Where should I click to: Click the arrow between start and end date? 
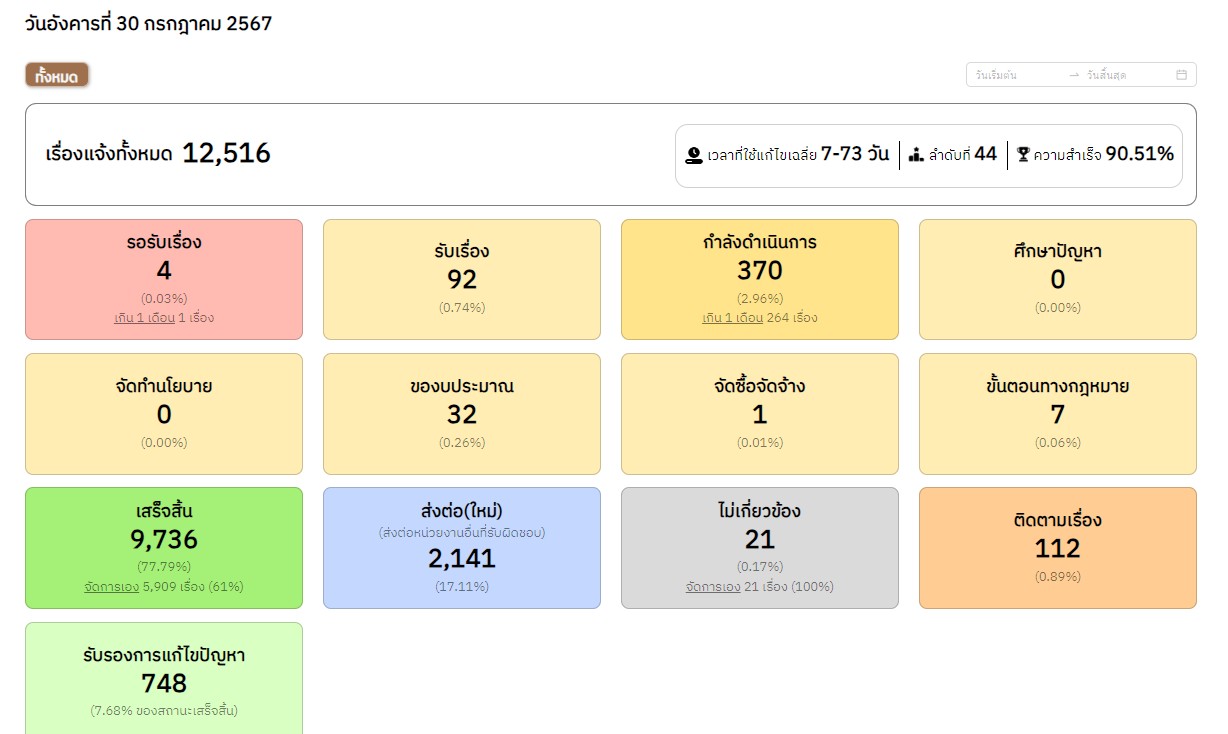(1074, 75)
